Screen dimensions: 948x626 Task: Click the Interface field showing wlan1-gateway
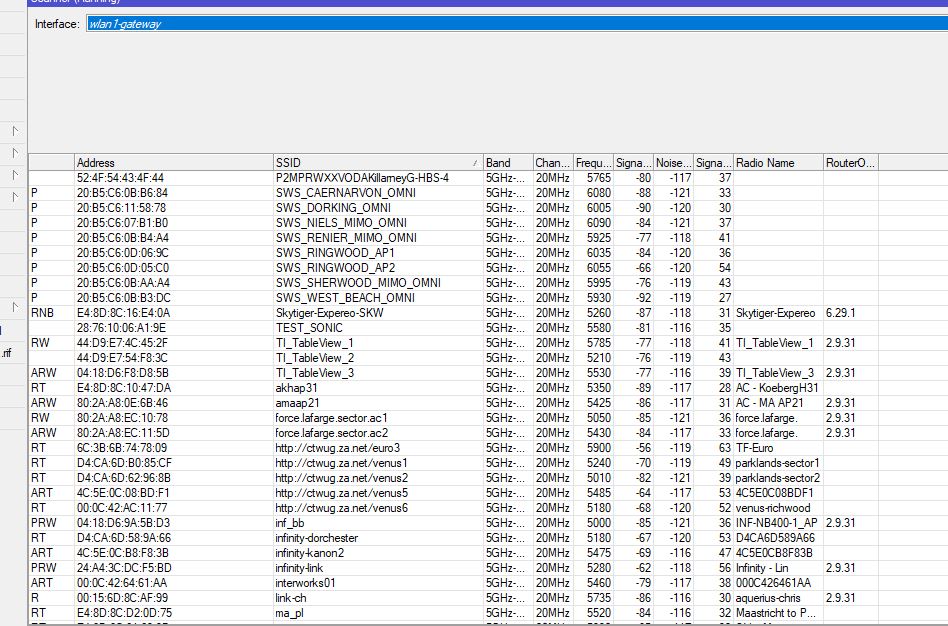point(500,24)
